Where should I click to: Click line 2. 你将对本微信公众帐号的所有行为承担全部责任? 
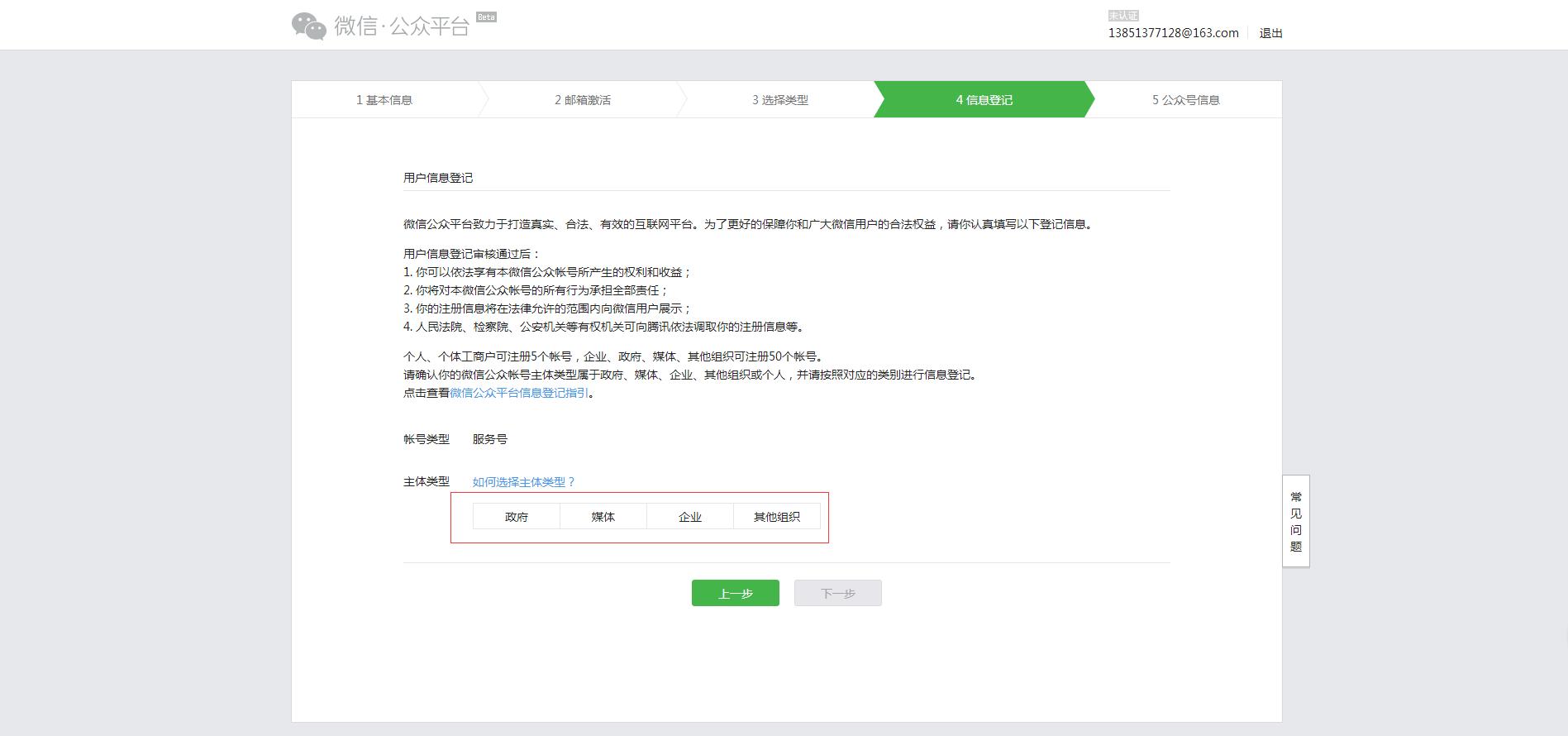tap(536, 290)
